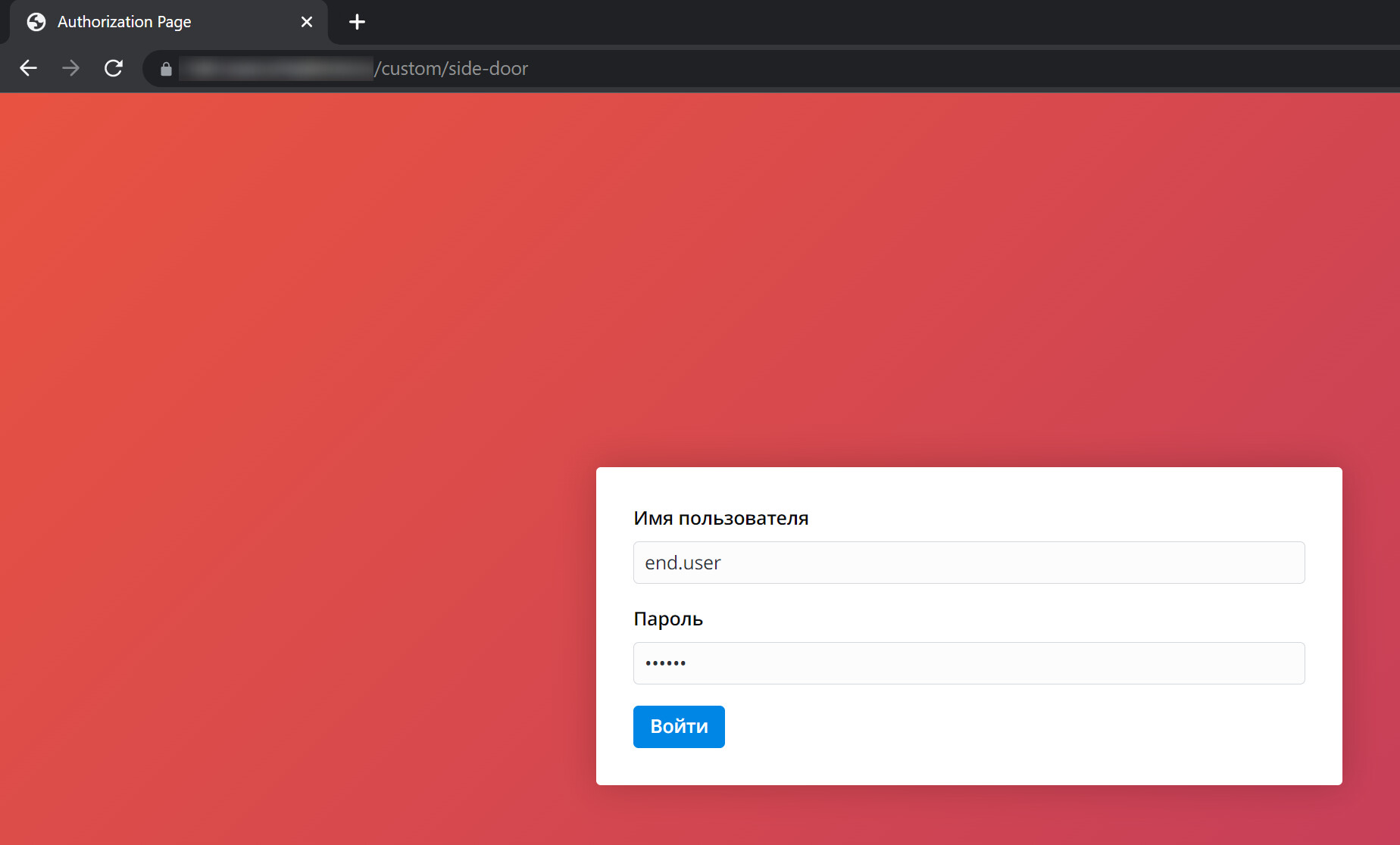The height and width of the screenshot is (845, 1400).
Task: Click the blurred domain in the address bar
Action: point(277,69)
